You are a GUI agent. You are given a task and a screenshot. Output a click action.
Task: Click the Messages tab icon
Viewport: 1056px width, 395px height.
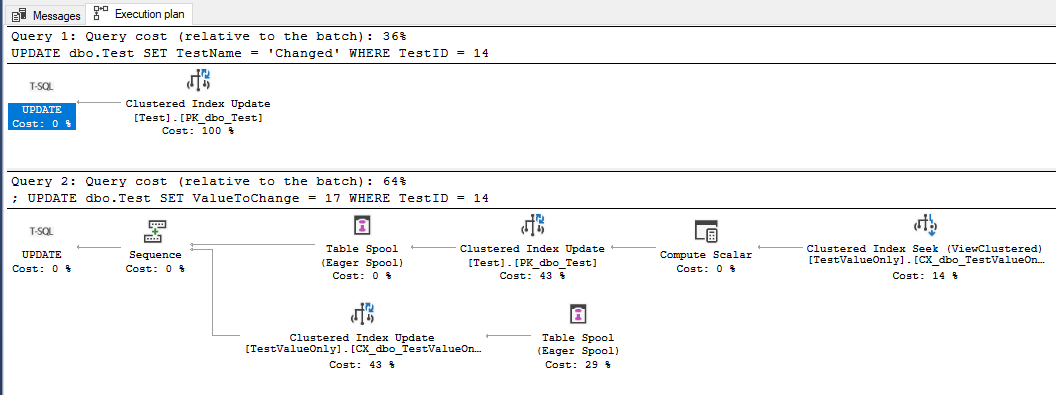[x=19, y=14]
